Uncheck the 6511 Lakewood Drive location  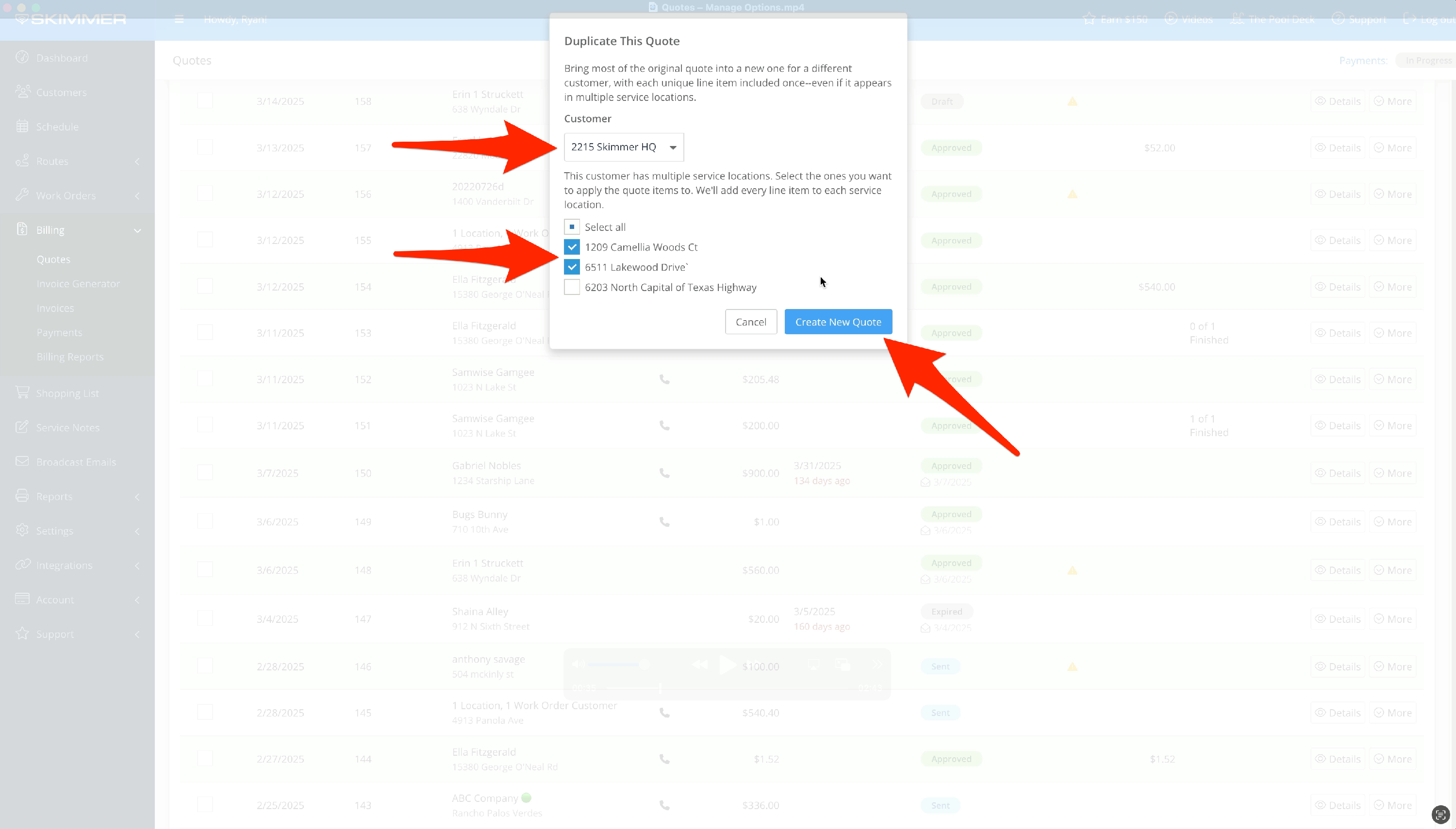572,267
